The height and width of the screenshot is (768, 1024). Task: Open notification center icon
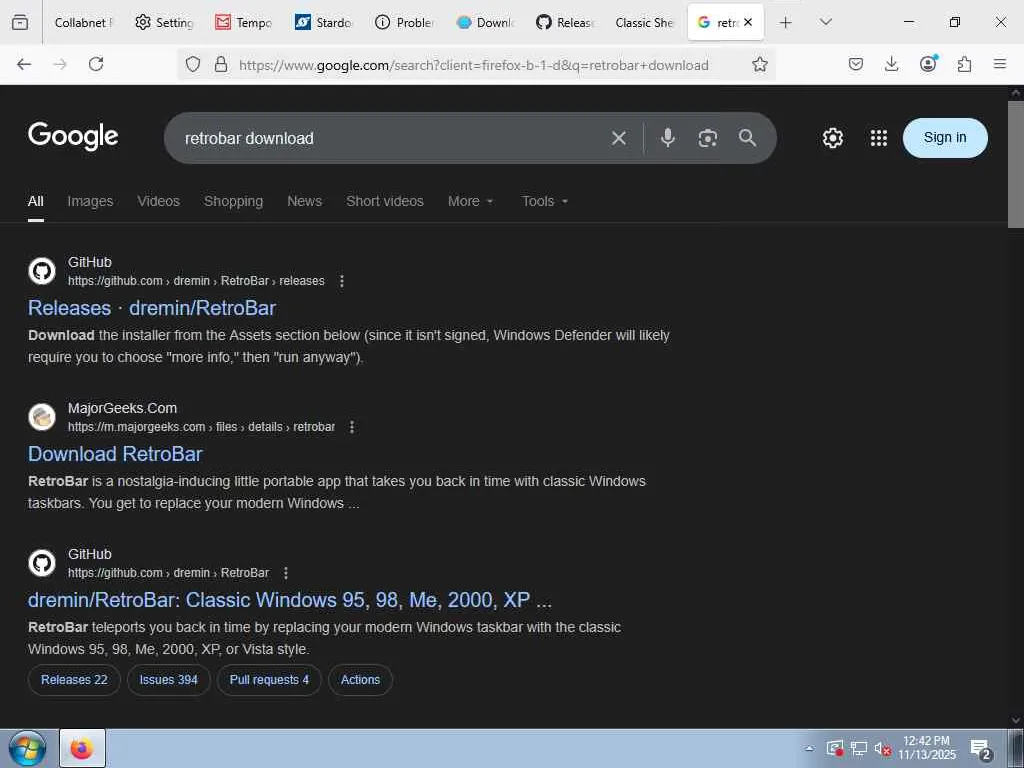981,749
